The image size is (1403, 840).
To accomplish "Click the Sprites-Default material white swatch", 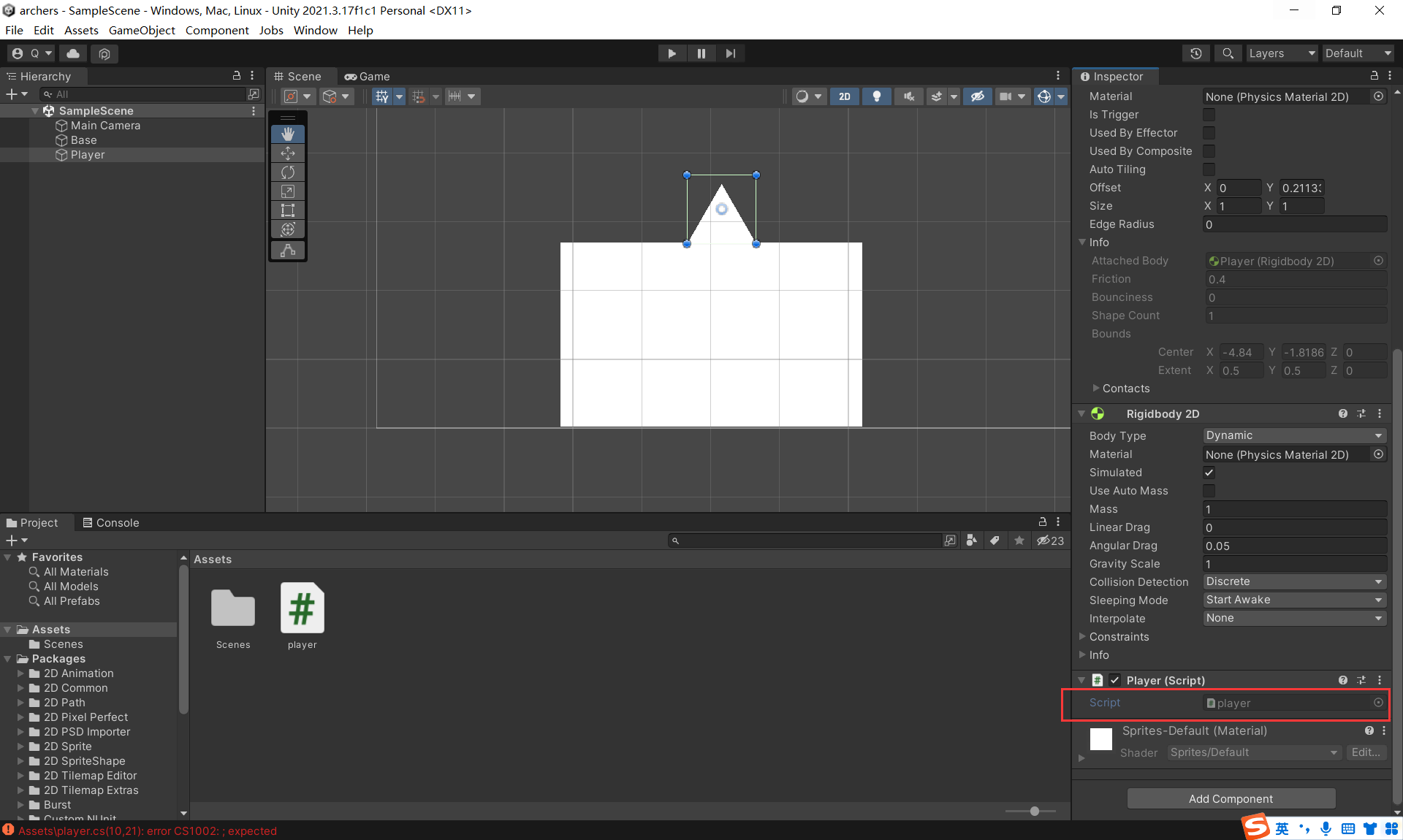I will [x=1101, y=739].
